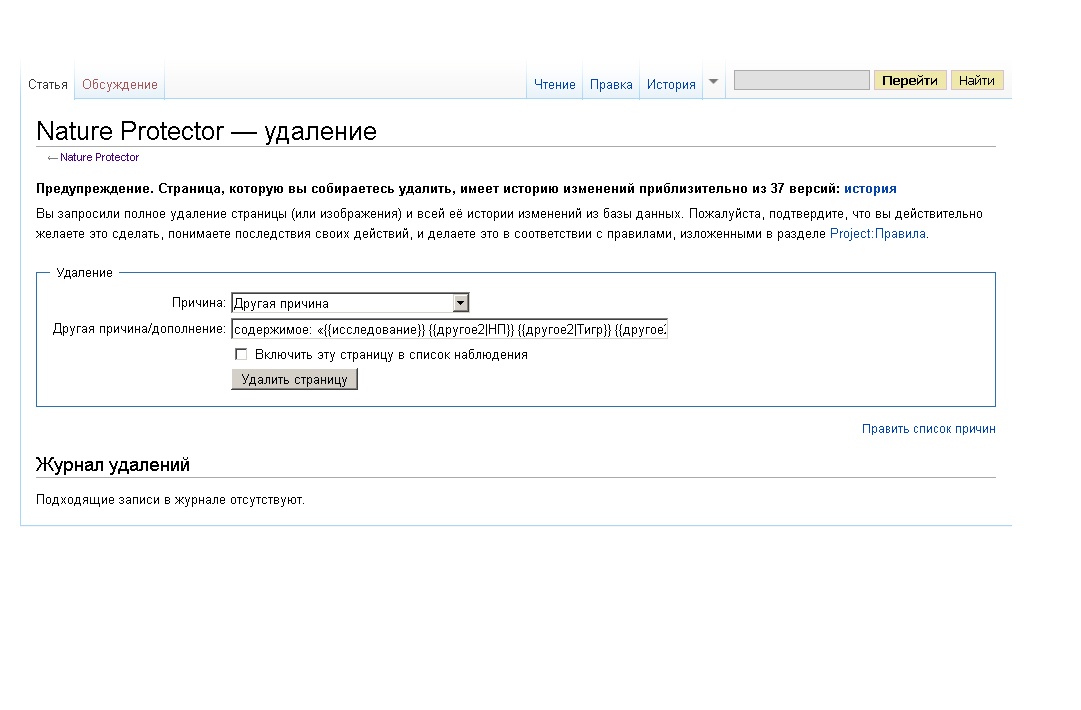The width and height of the screenshot is (1081, 710).
Task: Open the more actions arrow beside История
Action: point(713,82)
